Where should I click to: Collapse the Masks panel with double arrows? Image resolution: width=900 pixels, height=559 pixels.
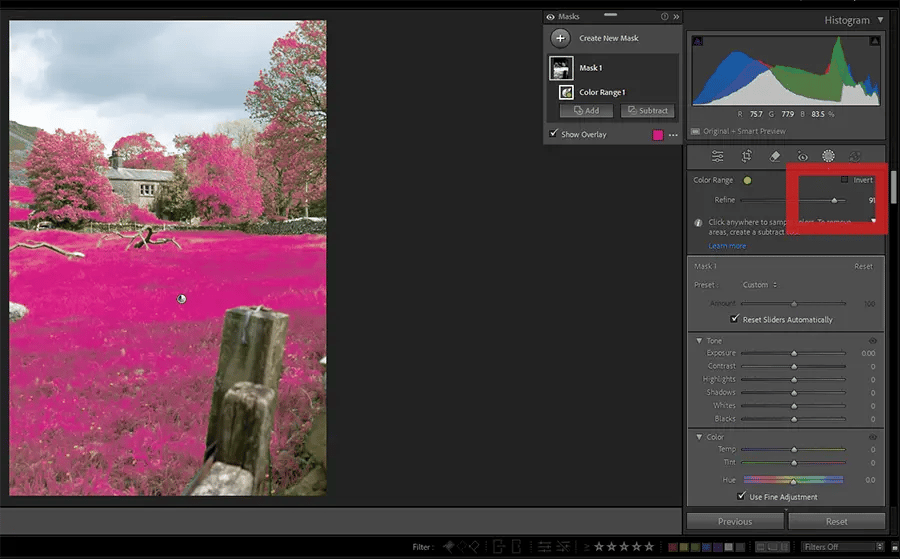[x=676, y=17]
